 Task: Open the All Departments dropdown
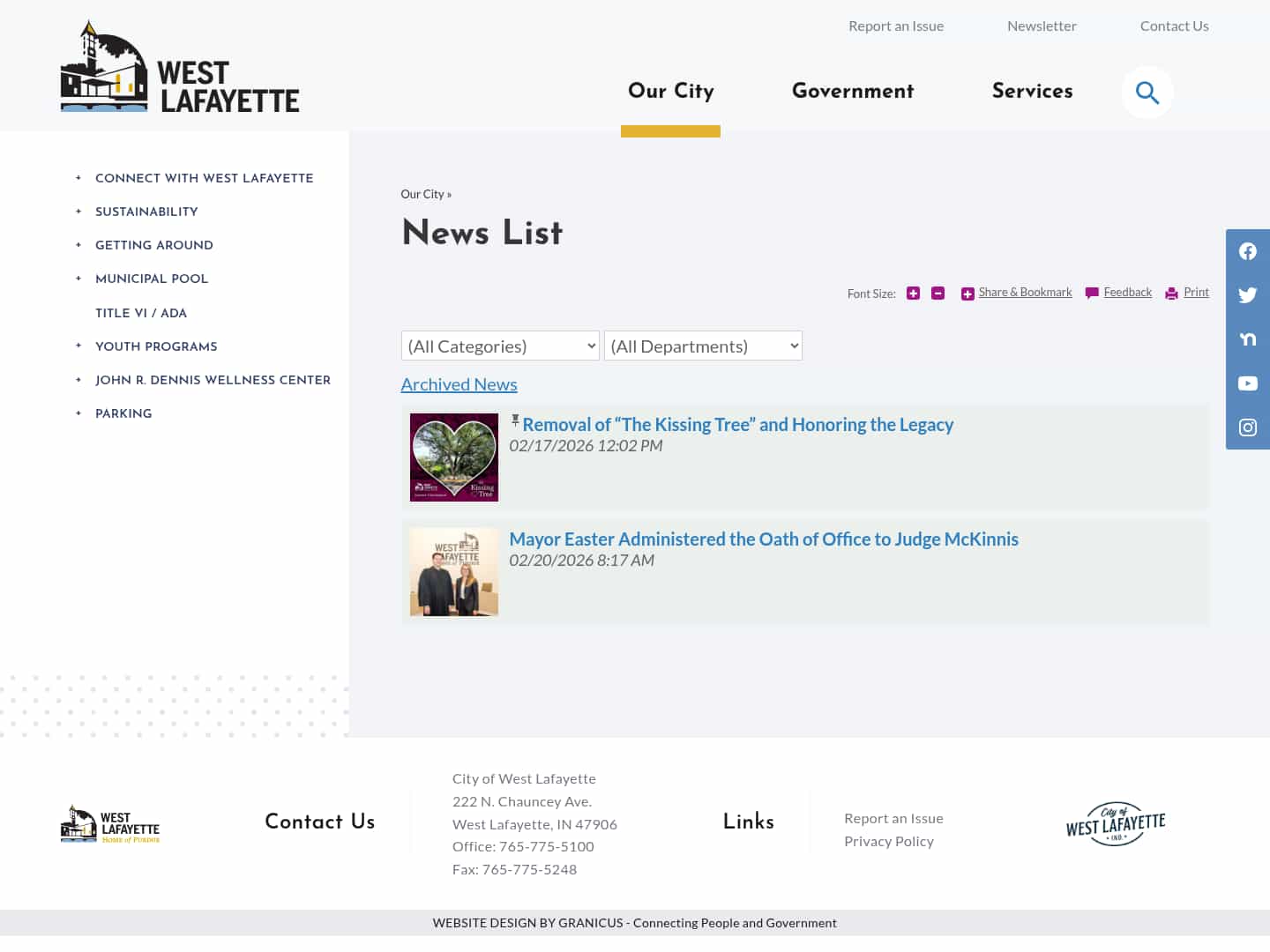pyautogui.click(x=703, y=346)
